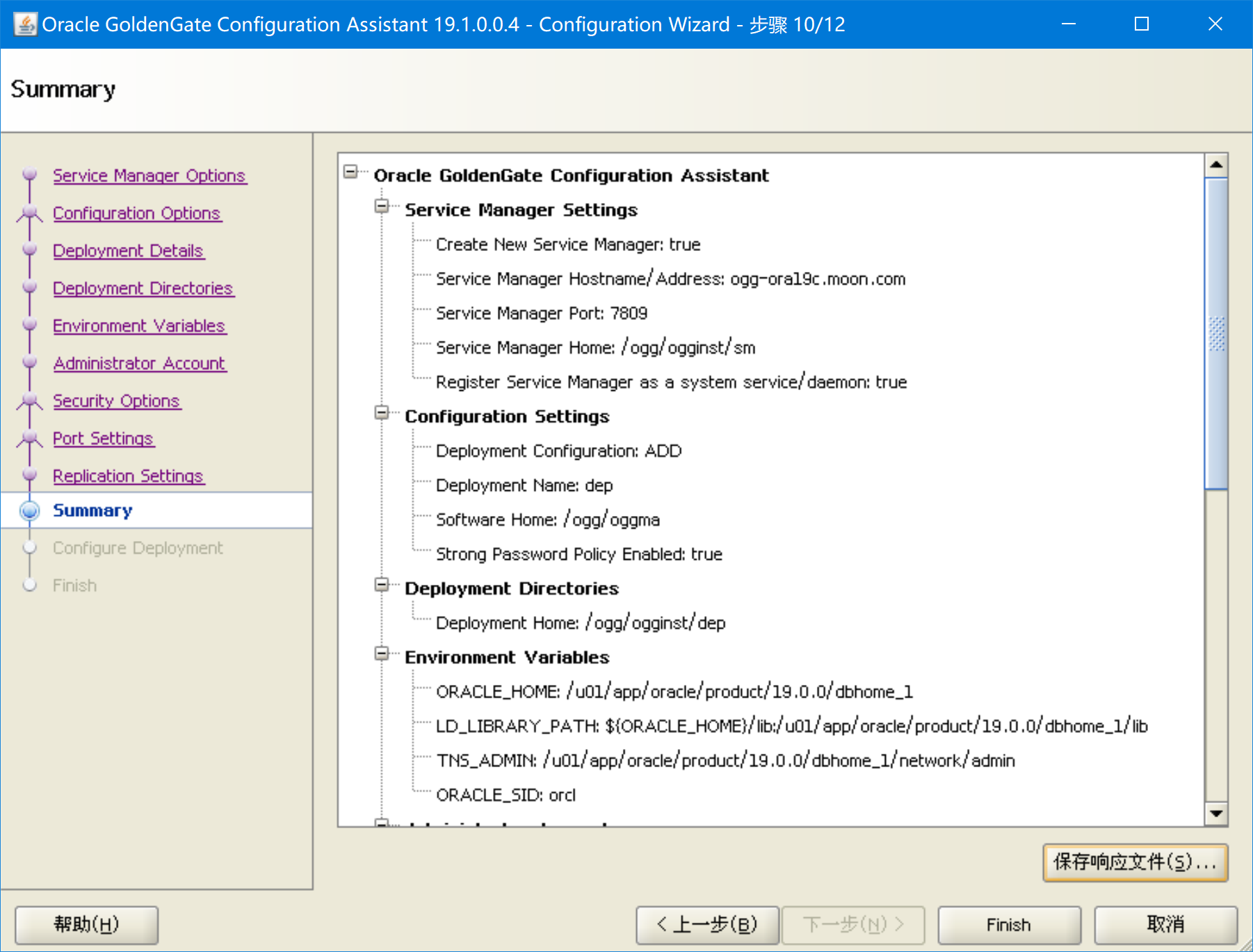Screen dimensions: 1253x952
Task: Select the Register Service Manager as daemon row
Action: click(672, 382)
